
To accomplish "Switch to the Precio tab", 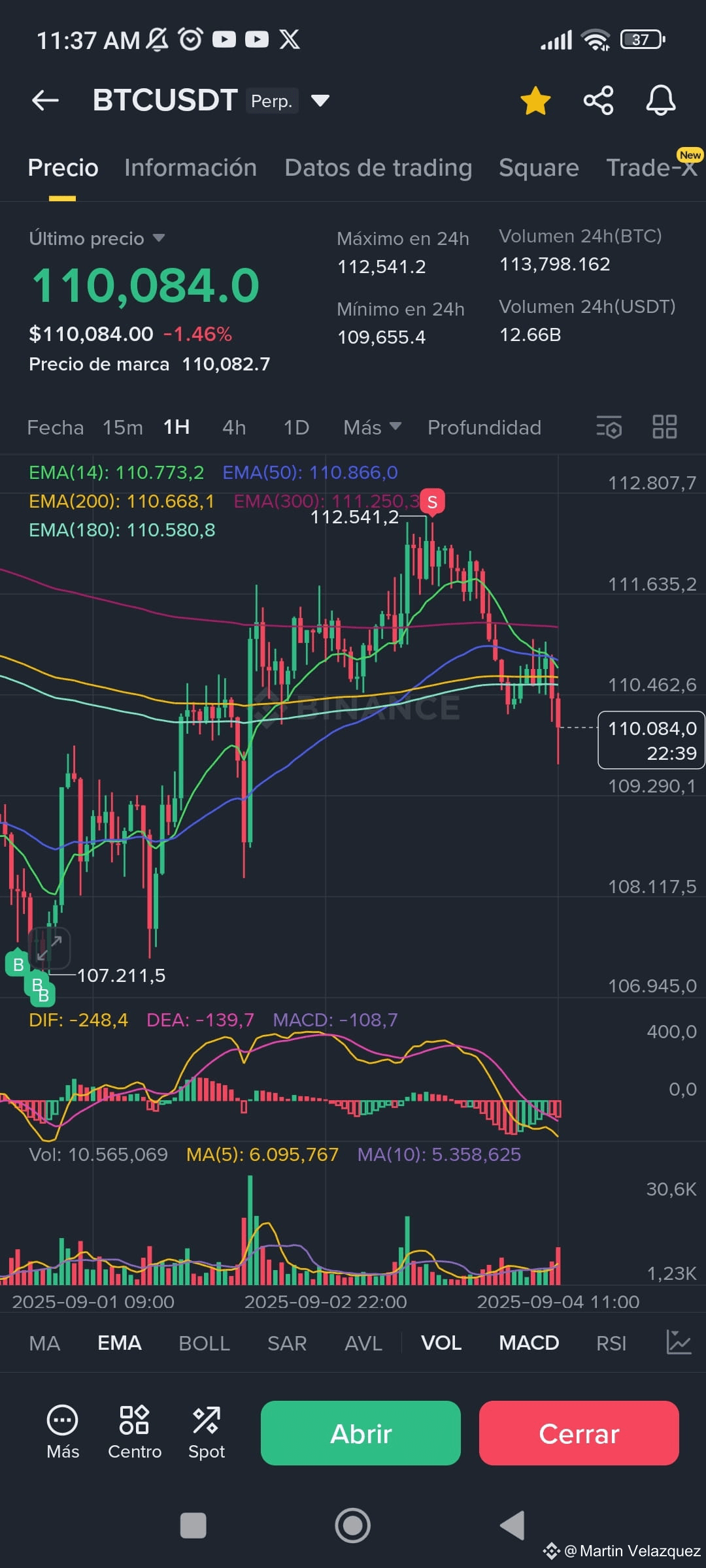I will [63, 168].
